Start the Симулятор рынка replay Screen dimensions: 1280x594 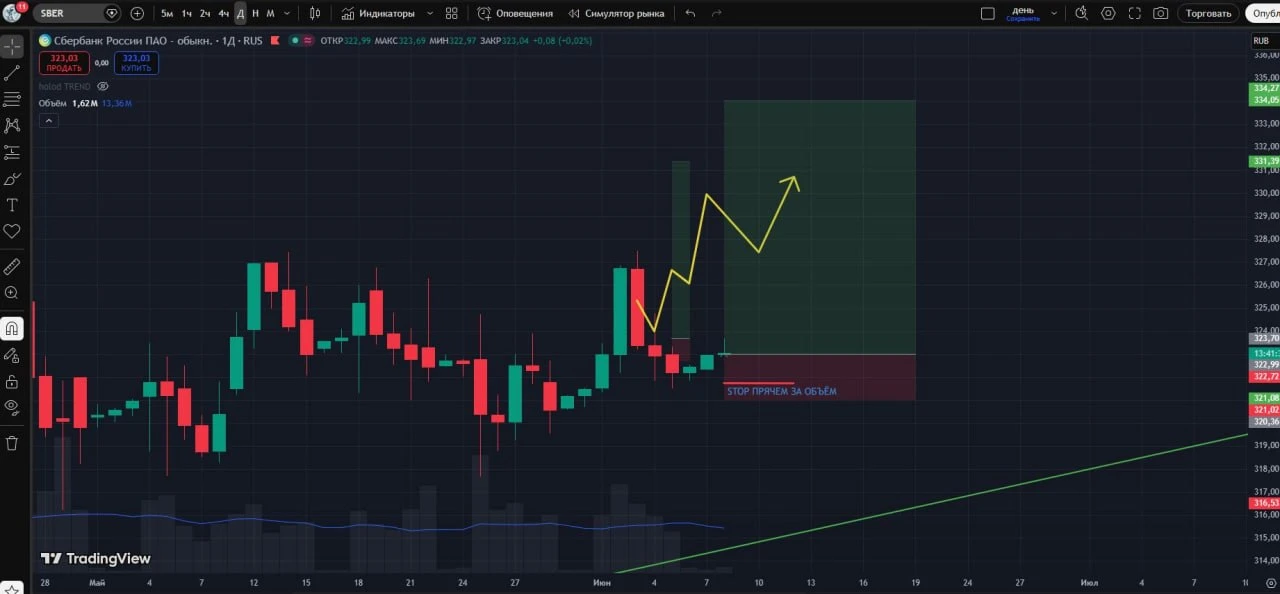tap(616, 13)
